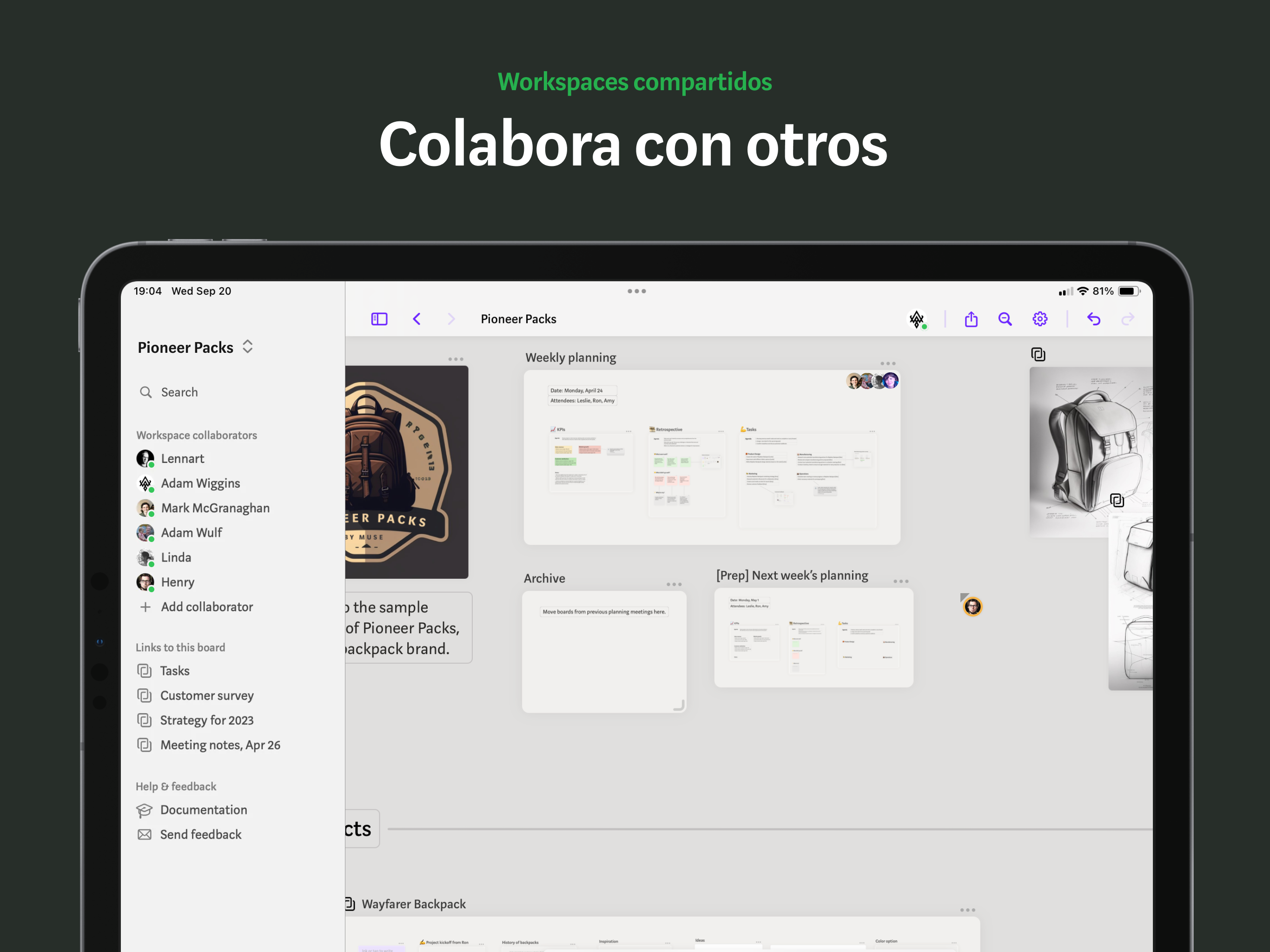Click the Adam Wiggins avatar in toolbar
Screen dimensions: 1270x952
click(x=917, y=319)
